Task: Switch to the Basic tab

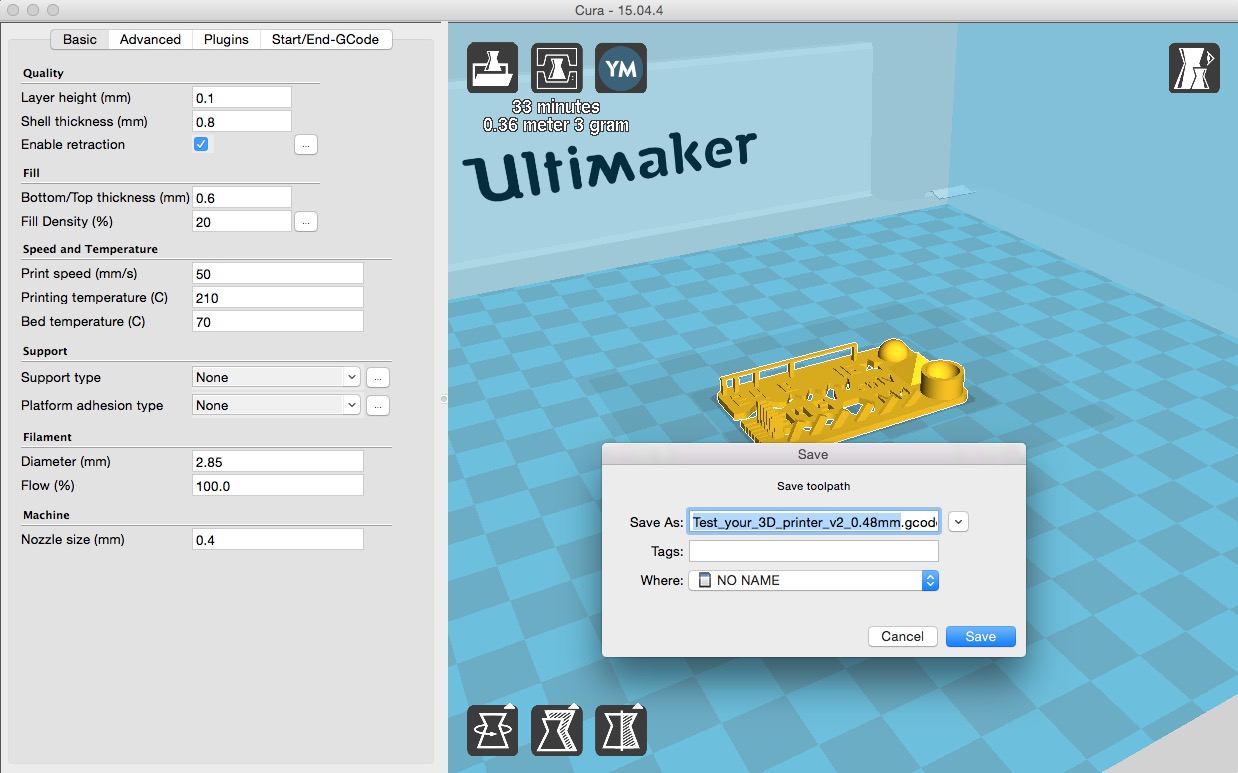Action: click(x=80, y=39)
